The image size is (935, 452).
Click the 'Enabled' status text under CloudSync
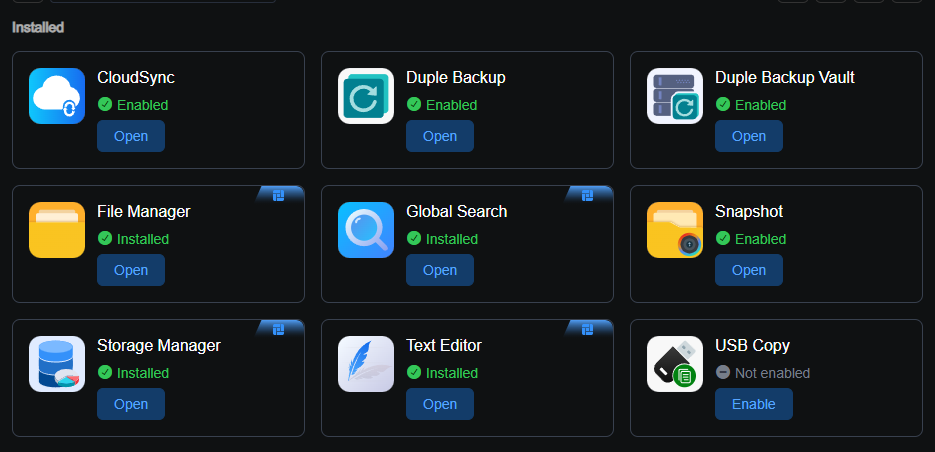[x=143, y=105]
